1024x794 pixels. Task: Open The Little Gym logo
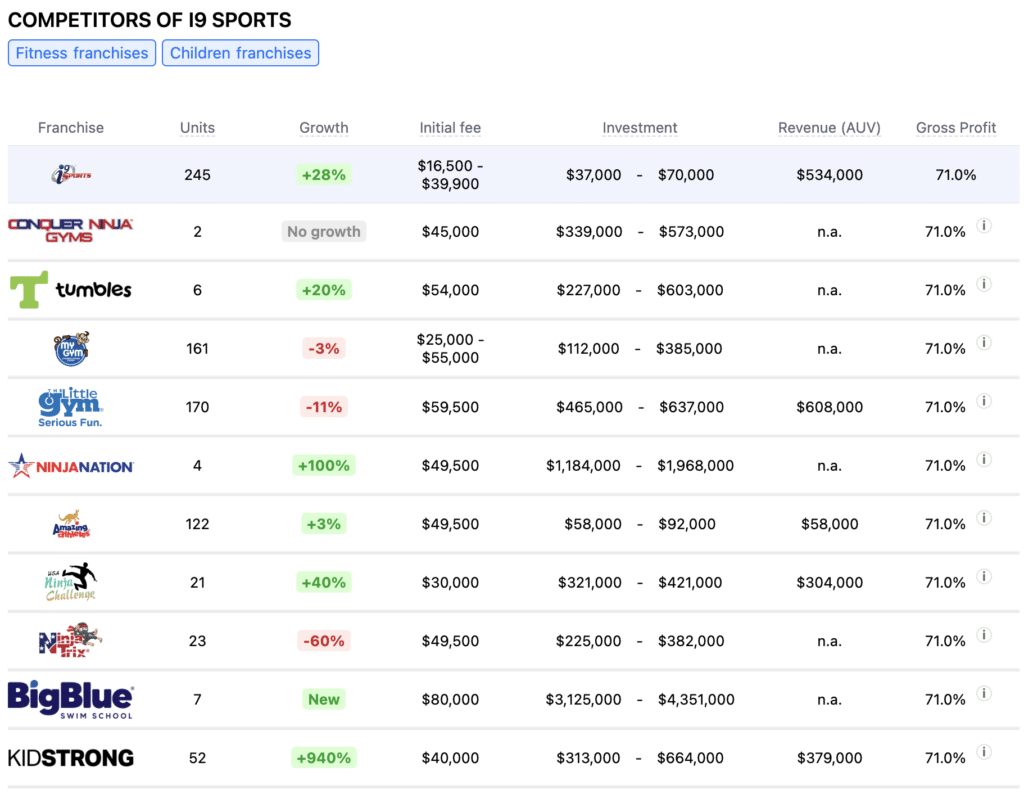(71, 407)
